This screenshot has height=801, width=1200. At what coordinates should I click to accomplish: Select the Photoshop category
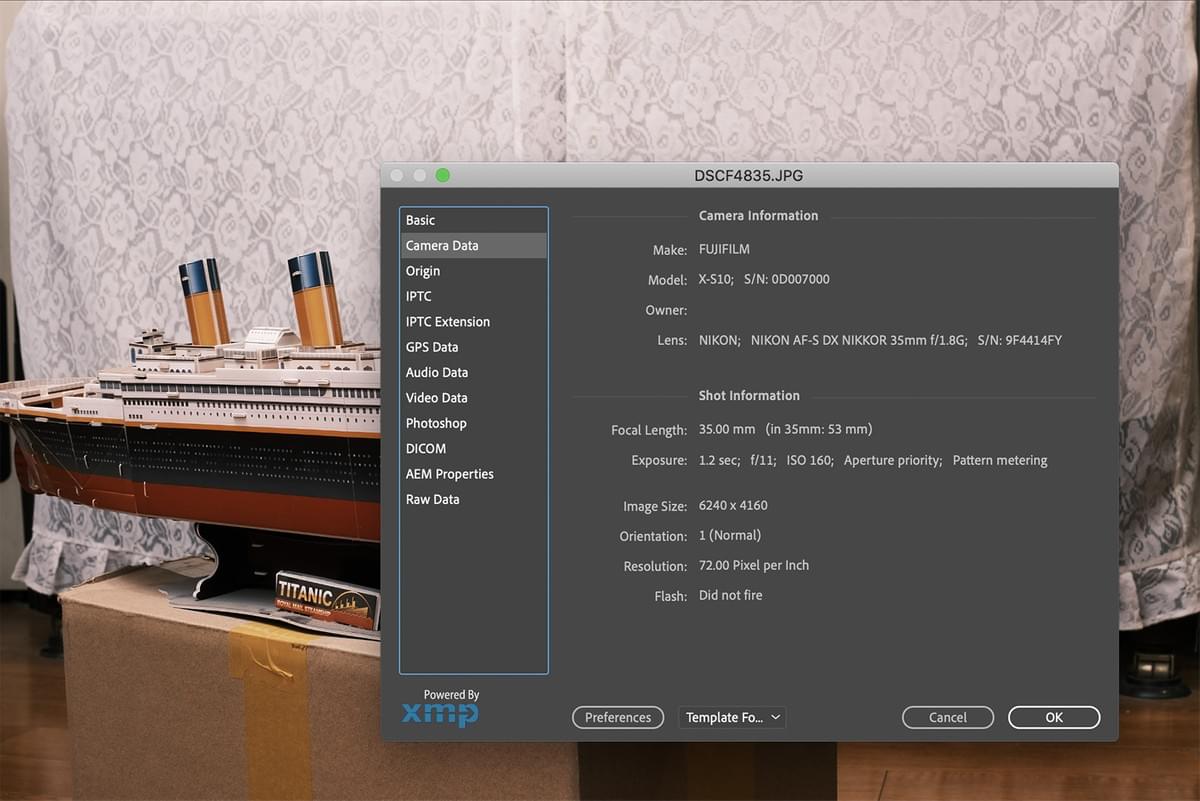(x=473, y=423)
